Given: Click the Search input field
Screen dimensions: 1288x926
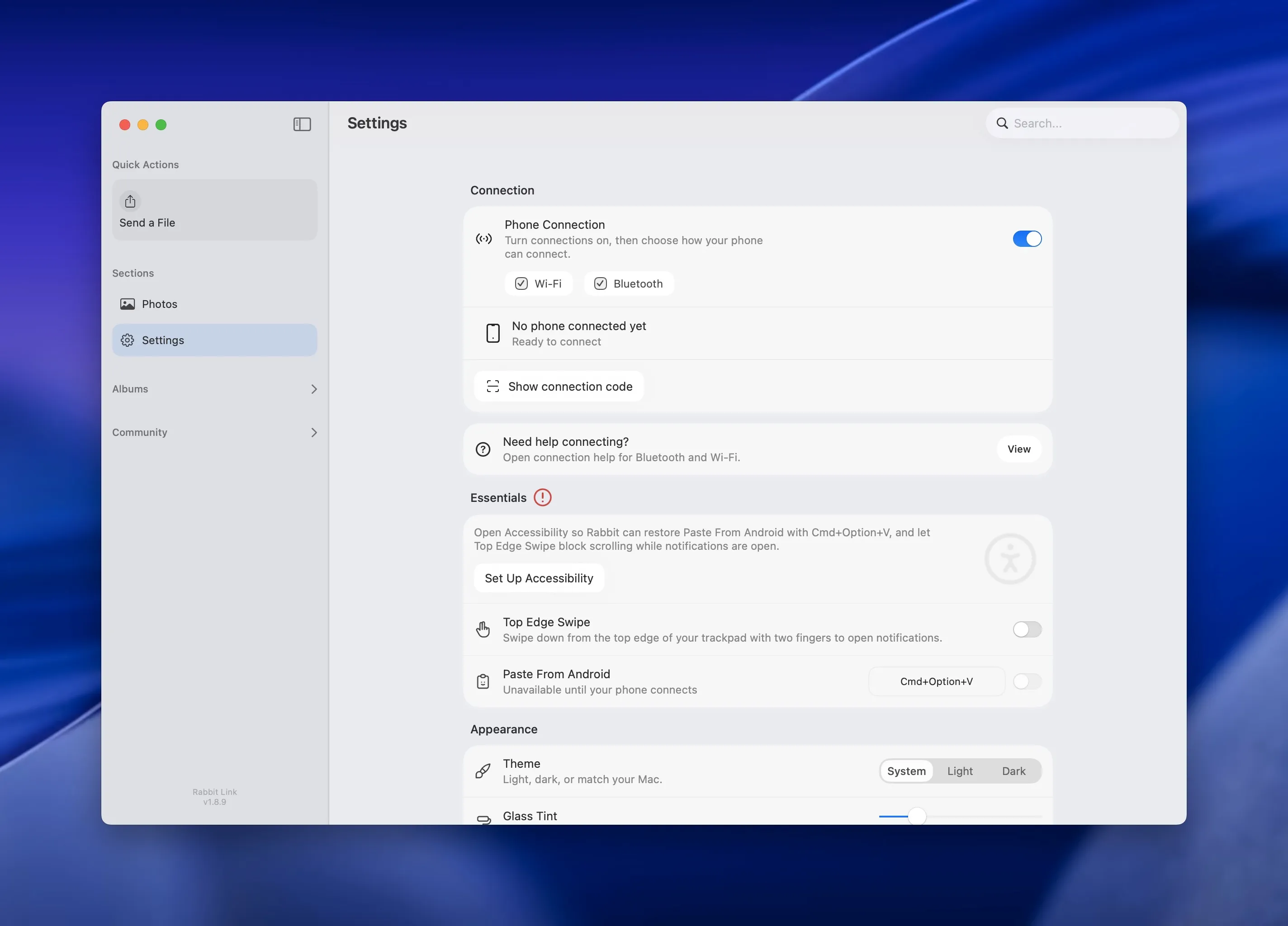Looking at the screenshot, I should 1082,123.
